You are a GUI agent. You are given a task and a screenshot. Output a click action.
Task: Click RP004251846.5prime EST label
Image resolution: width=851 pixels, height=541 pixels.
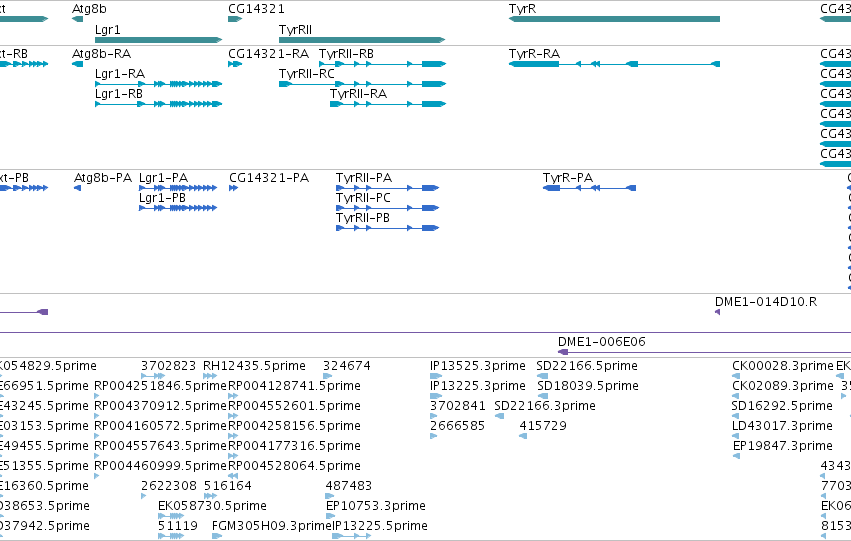pos(160,386)
